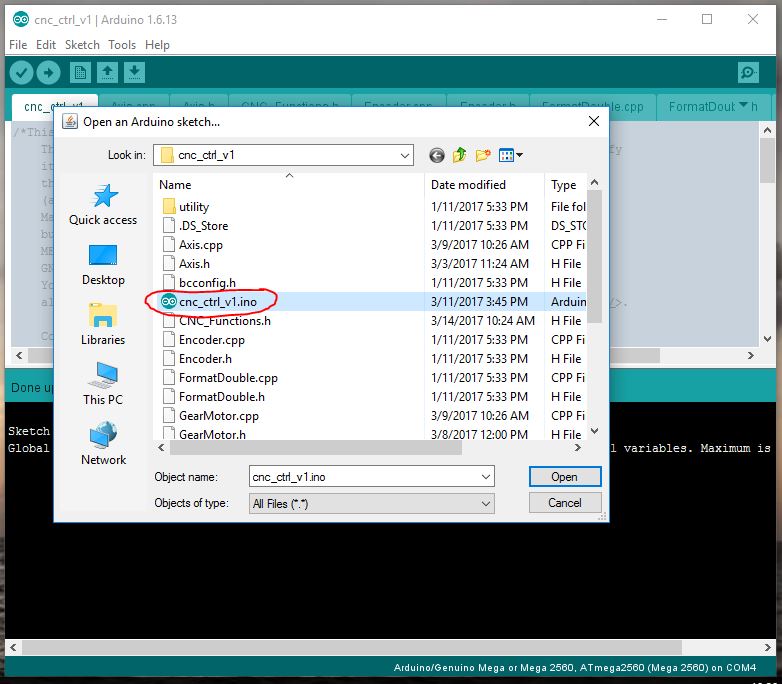Click the Arduino icon of cnc_ctrl_v1.ino
The image size is (782, 684).
[x=169, y=301]
